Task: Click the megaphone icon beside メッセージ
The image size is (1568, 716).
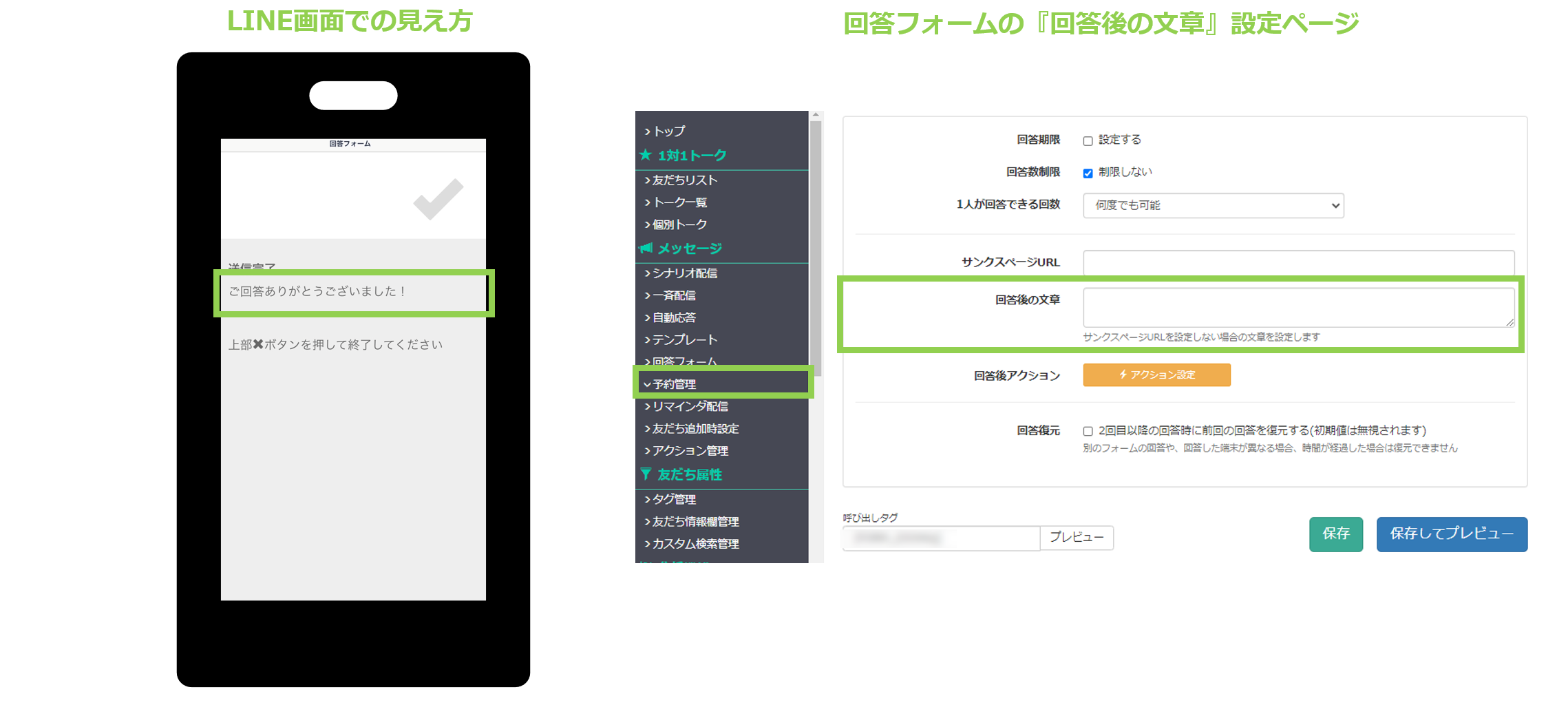Action: click(646, 248)
